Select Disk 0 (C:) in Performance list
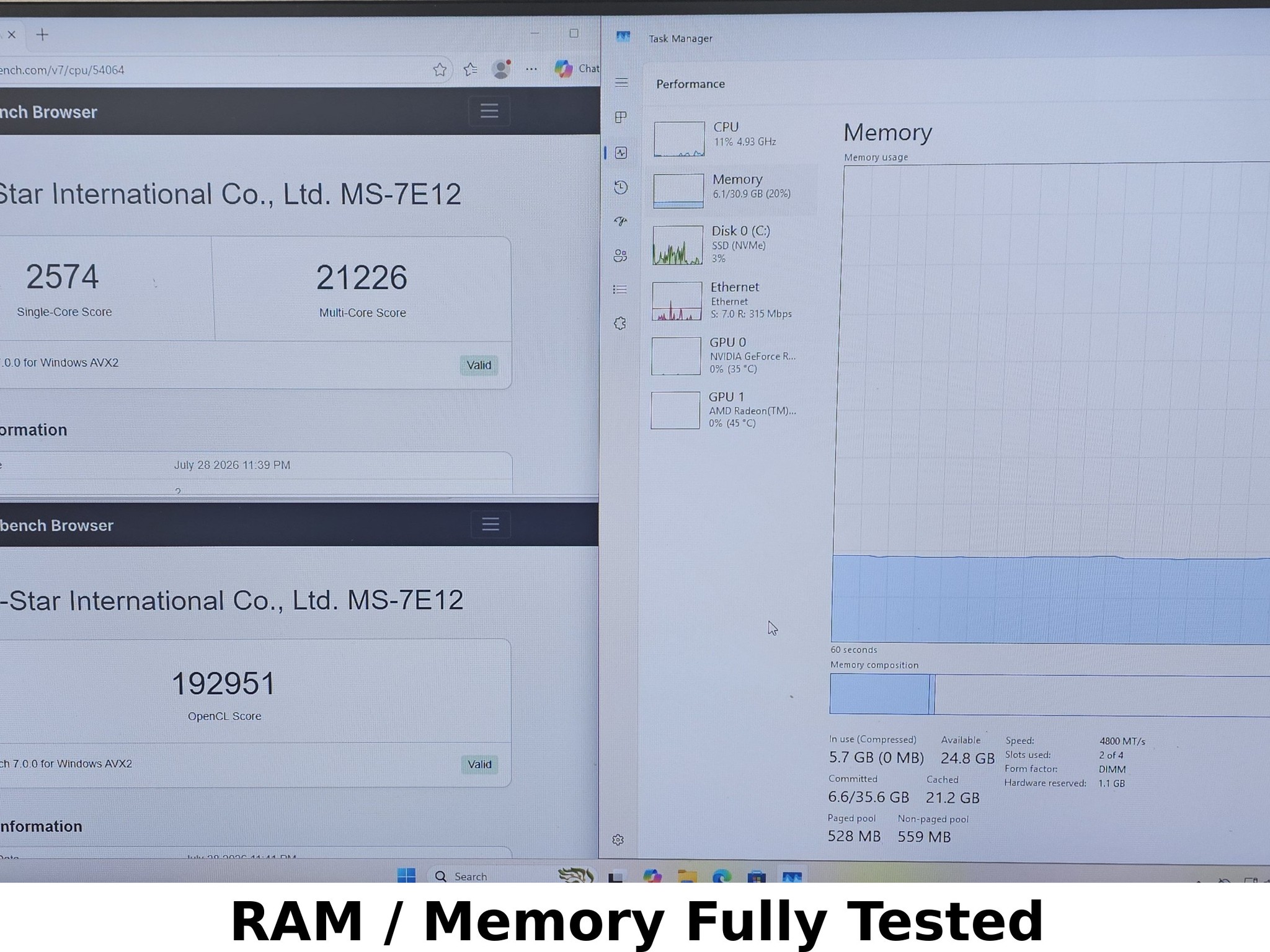The height and width of the screenshot is (952, 1270). pyautogui.click(x=733, y=244)
